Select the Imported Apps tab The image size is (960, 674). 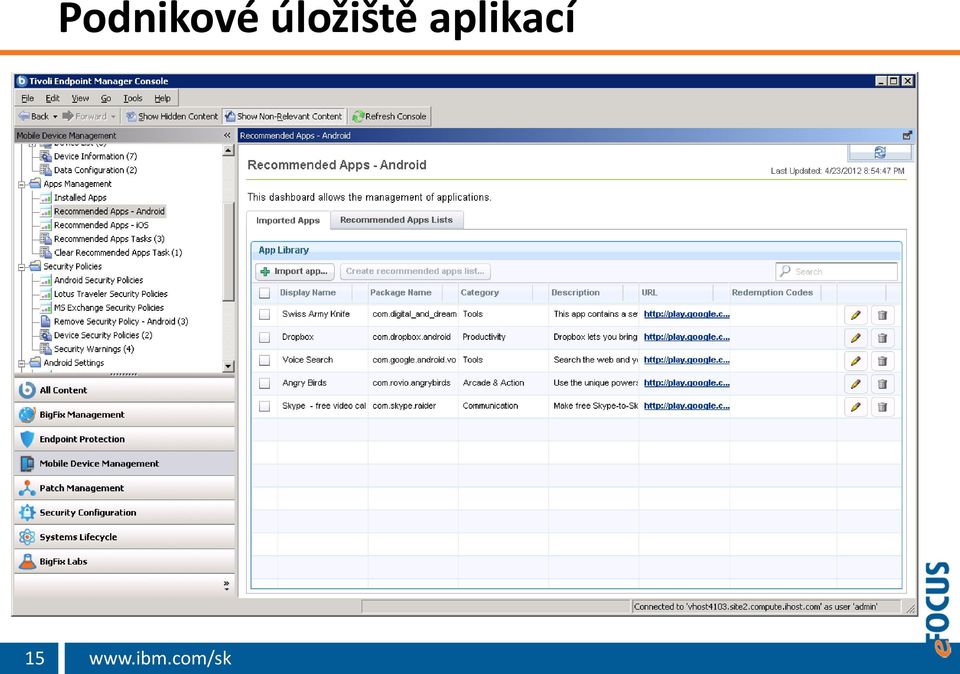pyautogui.click(x=288, y=220)
